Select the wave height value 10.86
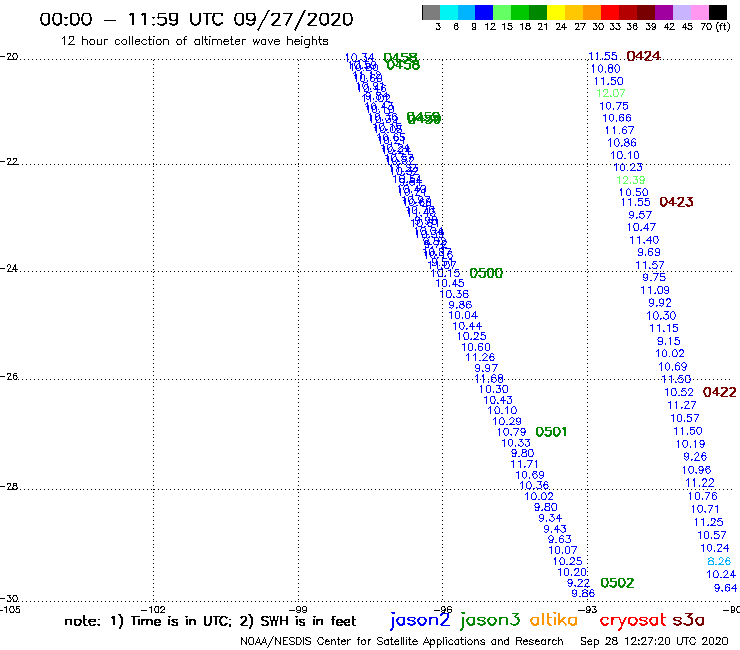740x650 pixels. point(622,143)
